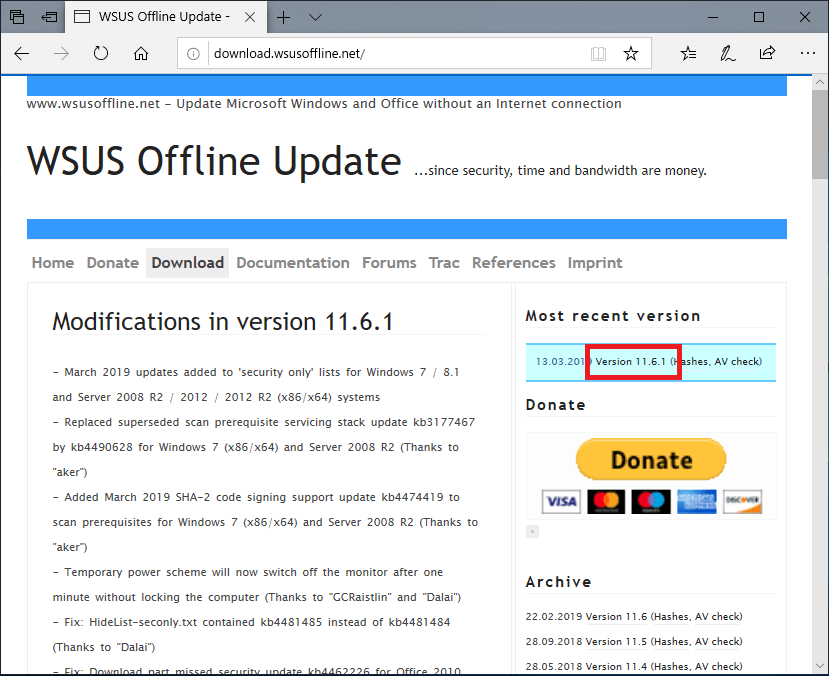Click the WSUS Offline Update title heading
The image size is (831, 678).
click(214, 161)
